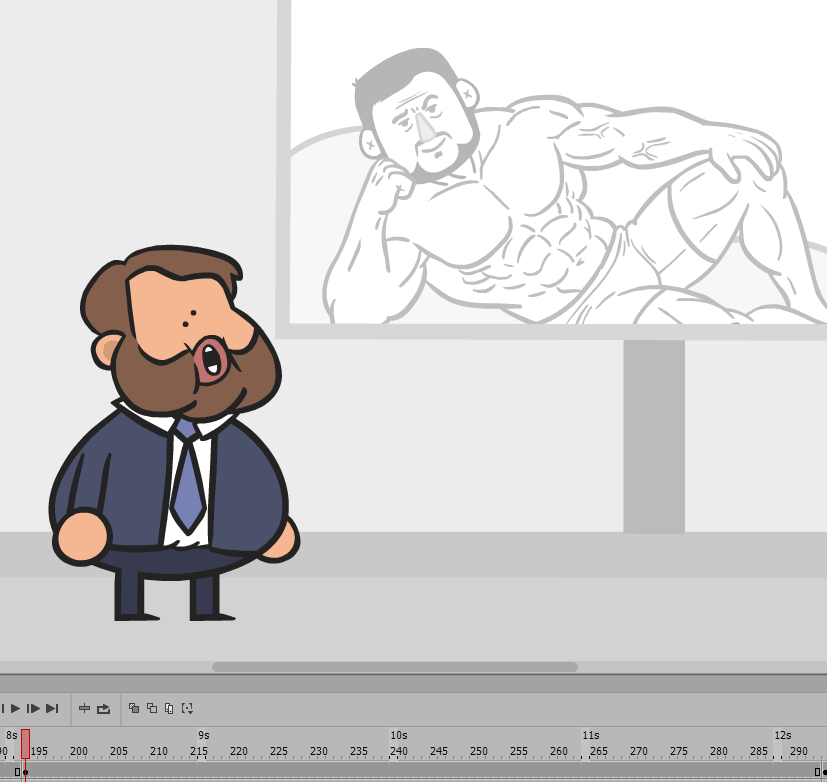Open the Modify Markers dropdown

[x=187, y=708]
